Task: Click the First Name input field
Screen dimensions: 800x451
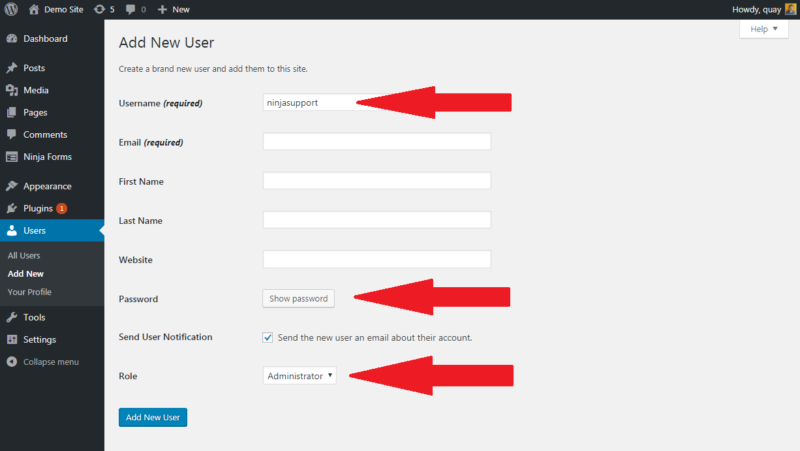Action: click(x=377, y=181)
